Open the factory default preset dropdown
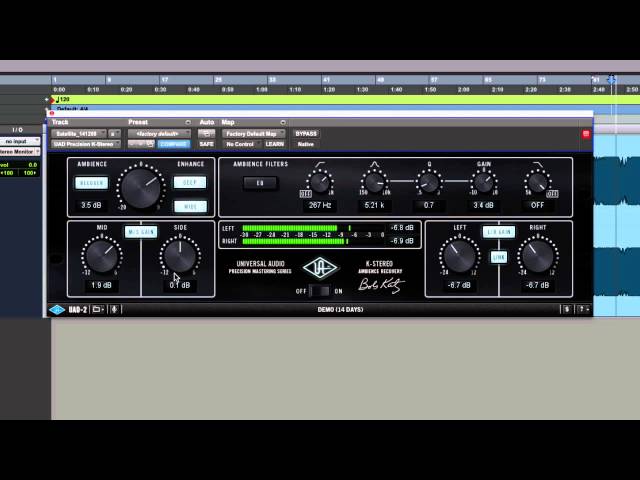Screen dimensions: 640x480 159,133
